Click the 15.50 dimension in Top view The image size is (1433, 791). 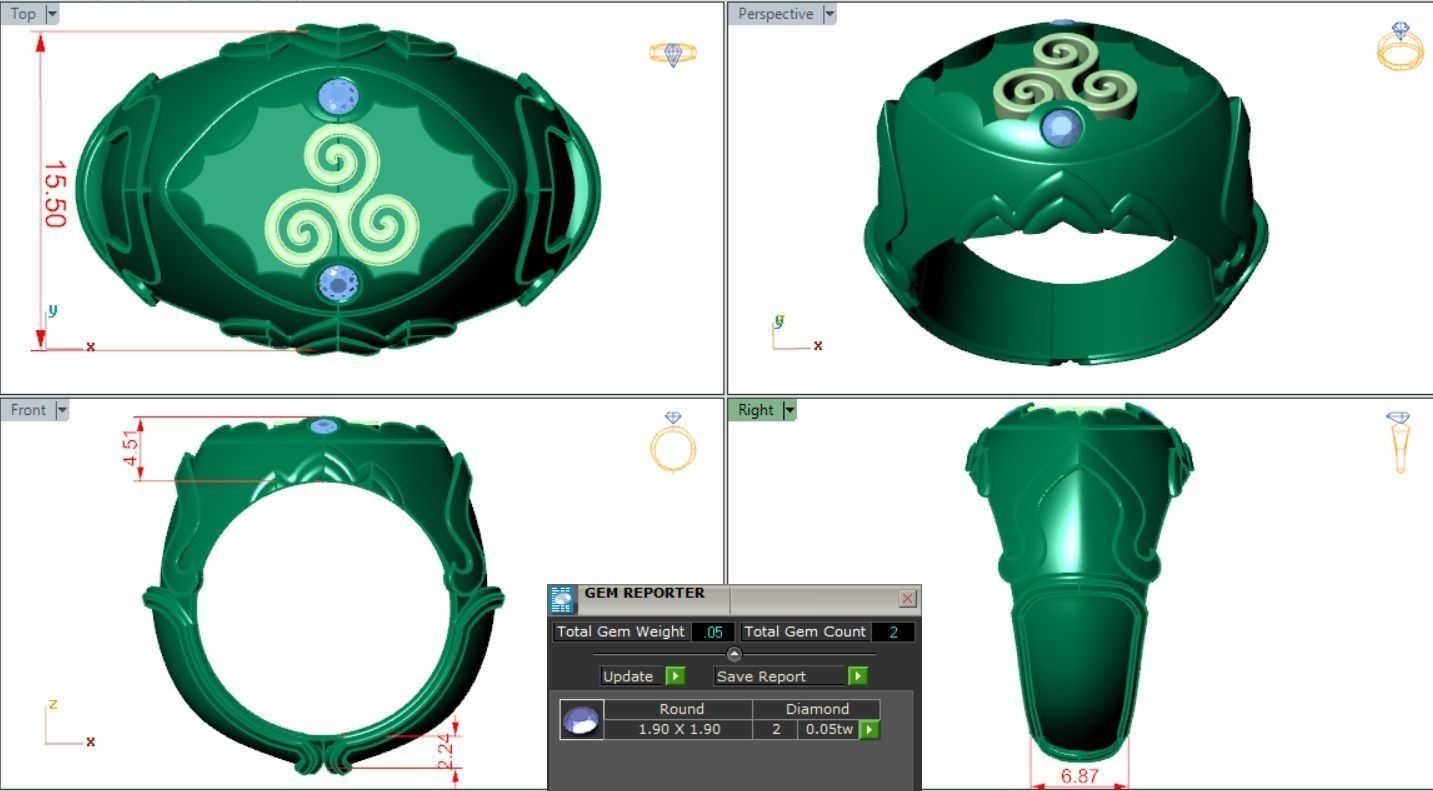[x=55, y=194]
